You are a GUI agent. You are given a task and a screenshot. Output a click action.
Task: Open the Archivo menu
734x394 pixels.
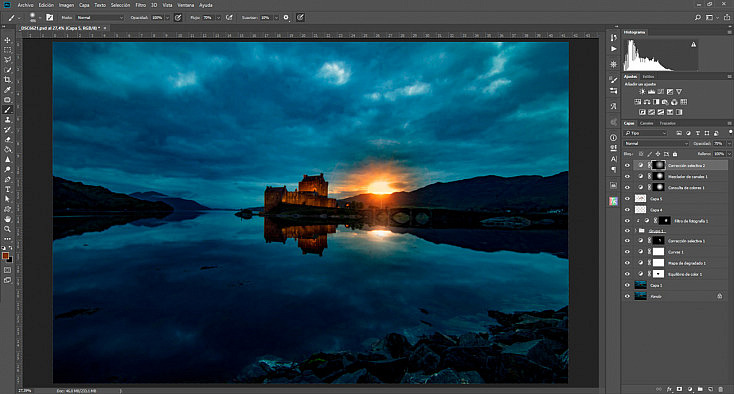point(25,5)
